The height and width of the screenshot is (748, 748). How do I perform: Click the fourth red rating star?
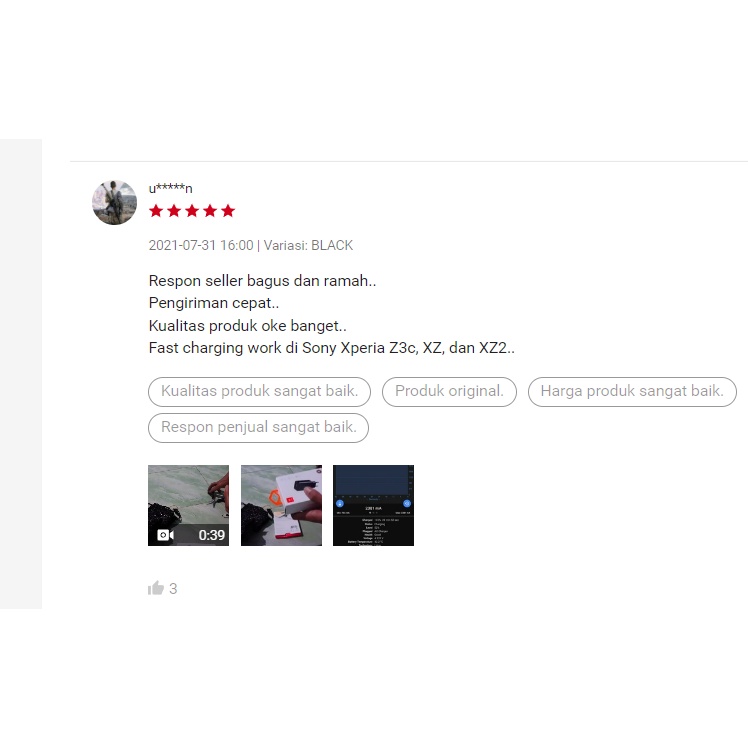[x=210, y=210]
